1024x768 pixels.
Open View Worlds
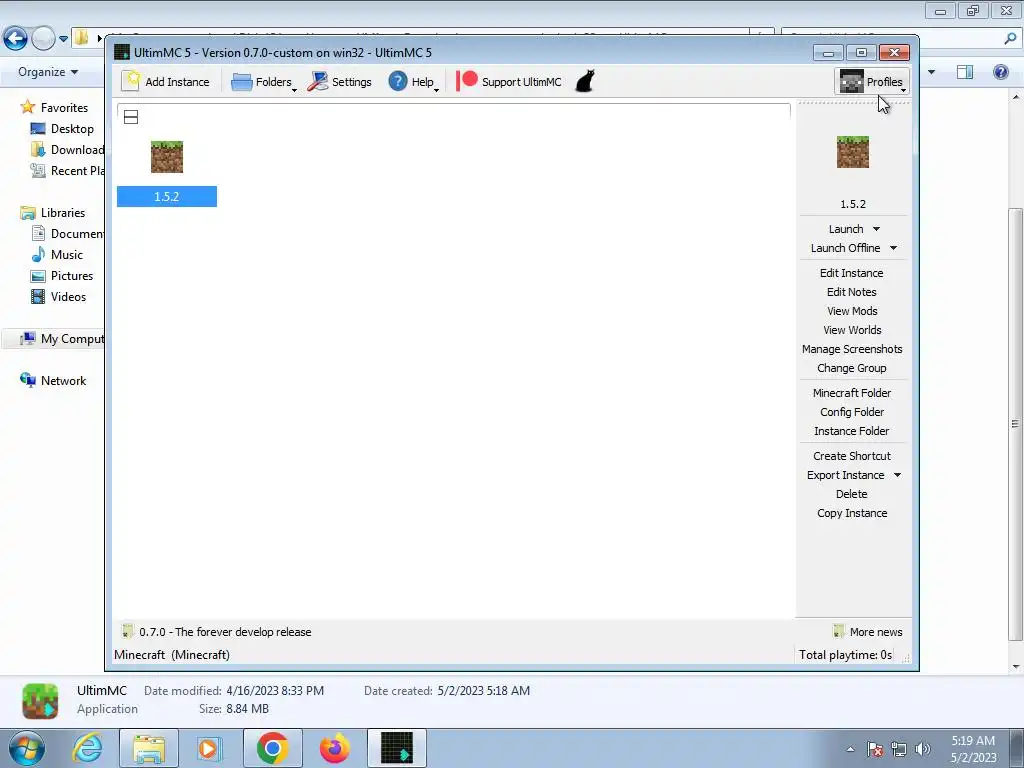click(852, 330)
